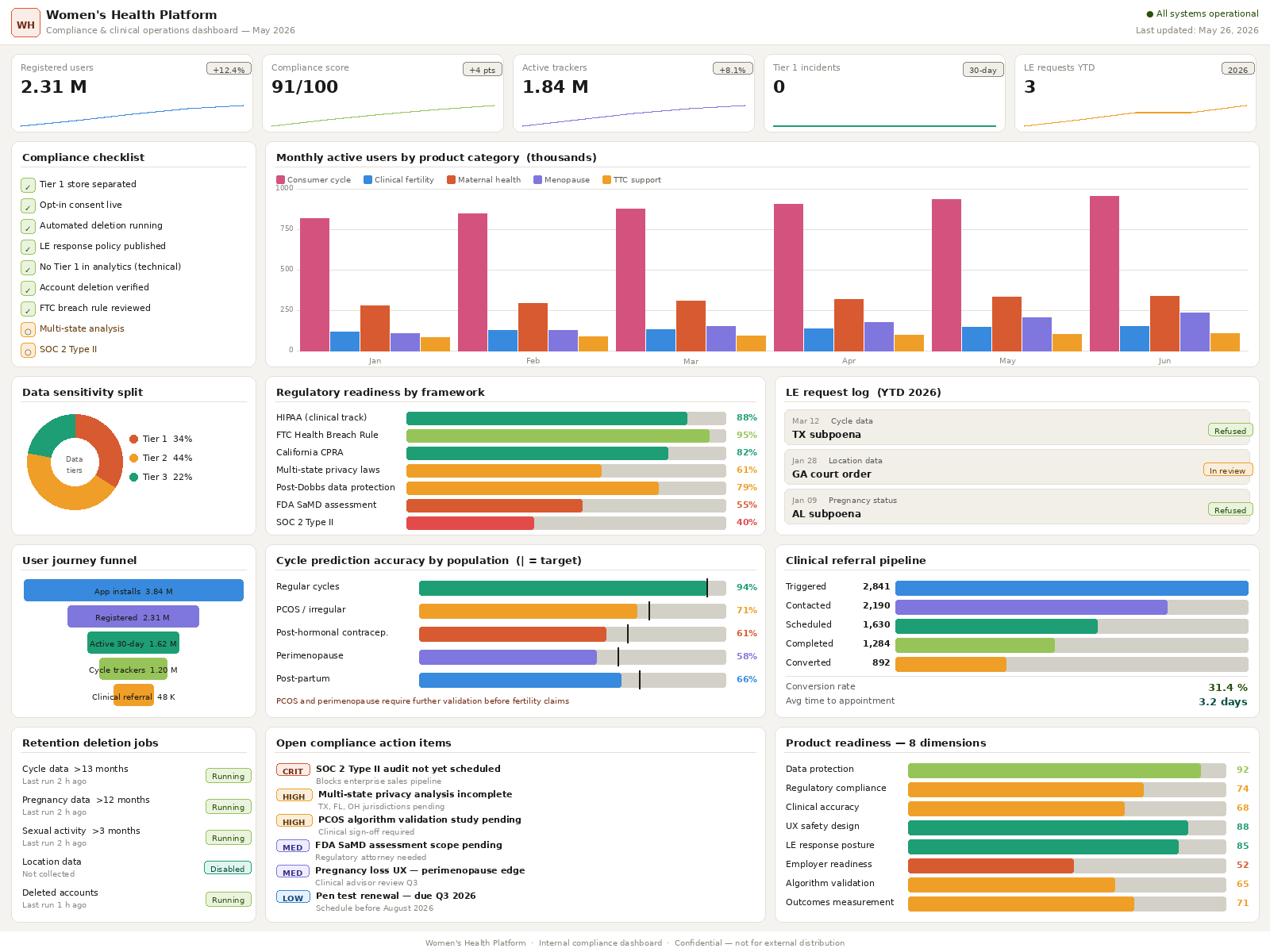Image resolution: width=1270 pixels, height=952 pixels.
Task: Click the 30-day badge on Tier 1 incidents
Action: pyautogui.click(x=983, y=69)
